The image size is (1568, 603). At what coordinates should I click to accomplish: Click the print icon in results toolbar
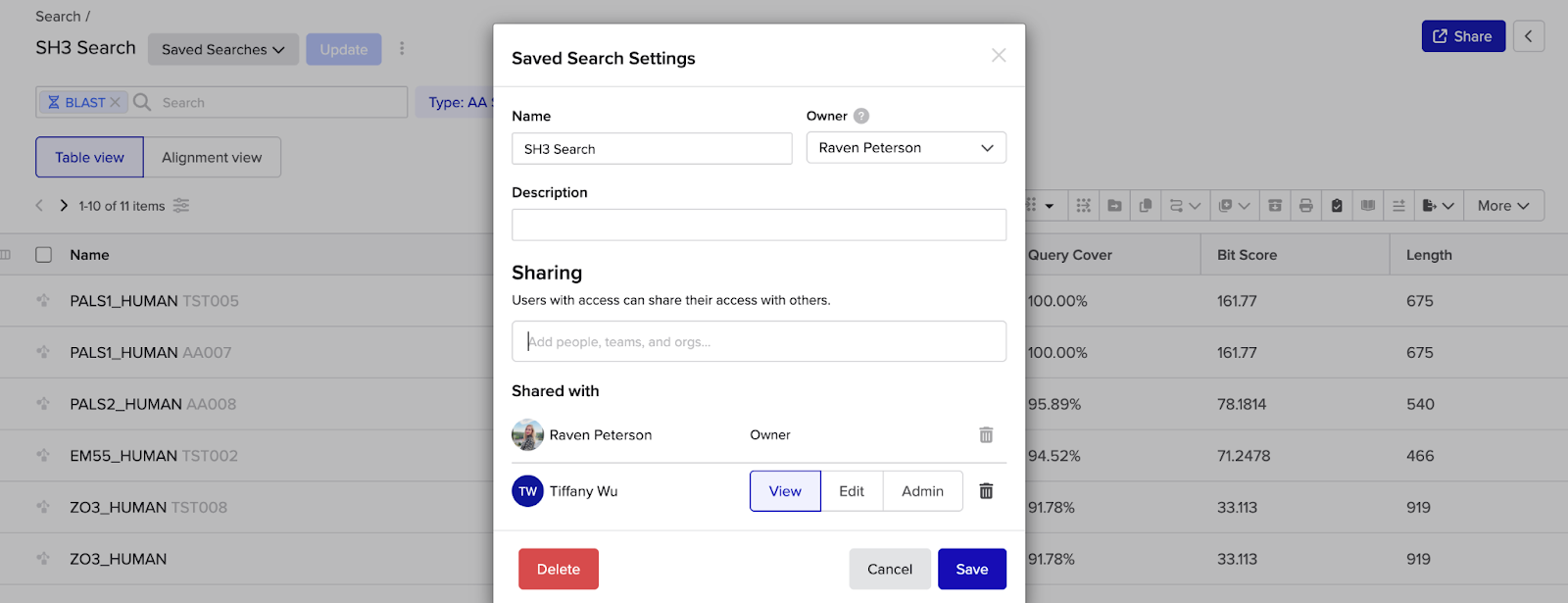pos(1305,206)
